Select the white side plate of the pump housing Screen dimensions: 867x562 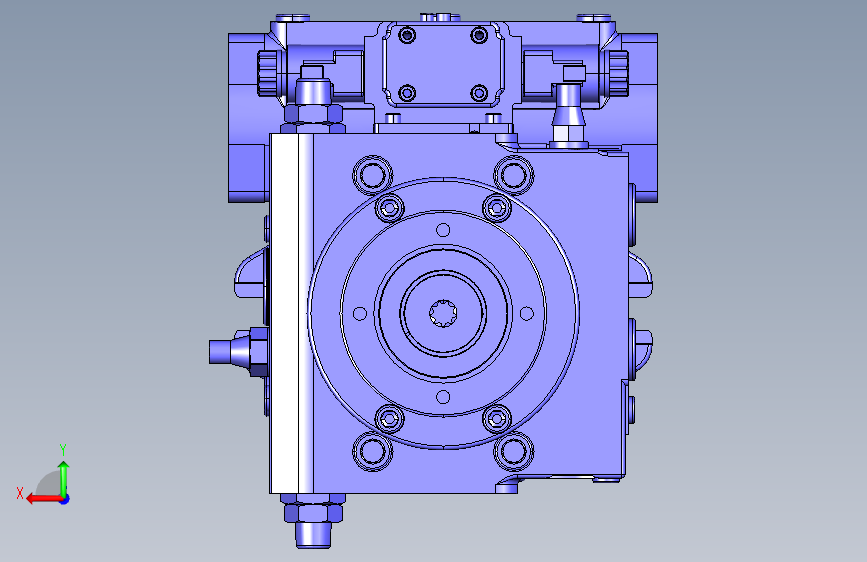click(285, 314)
